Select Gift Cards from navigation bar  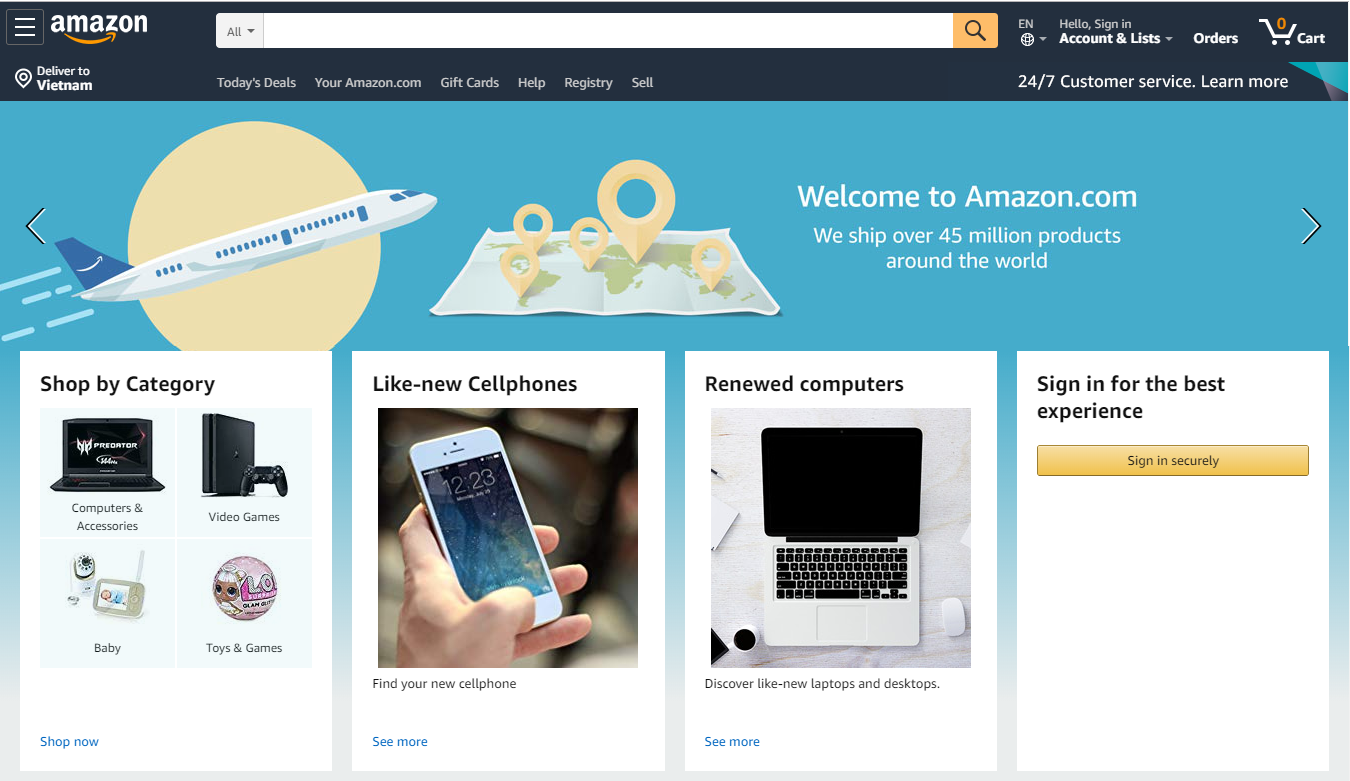[469, 83]
